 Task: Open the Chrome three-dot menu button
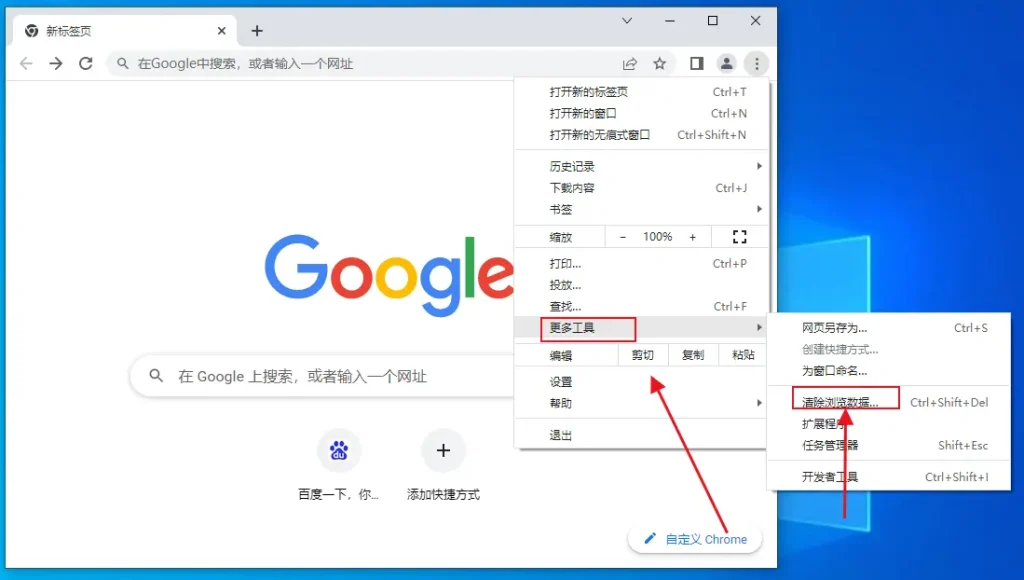coord(756,63)
